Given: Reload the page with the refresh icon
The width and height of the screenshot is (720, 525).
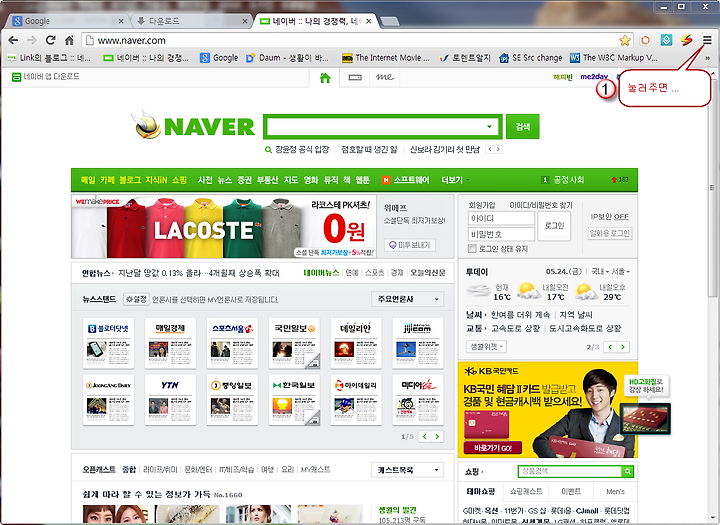Looking at the screenshot, I should pyautogui.click(x=51, y=40).
